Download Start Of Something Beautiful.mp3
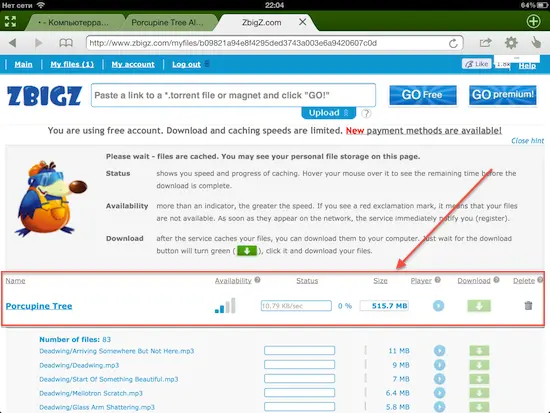Viewport: 550px width, 413px height. click(479, 379)
